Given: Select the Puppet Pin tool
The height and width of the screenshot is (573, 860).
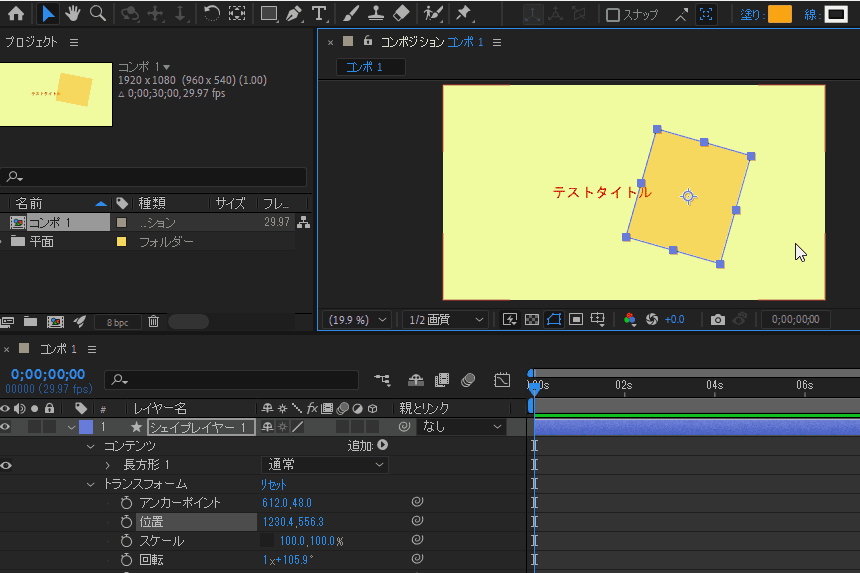Looking at the screenshot, I should point(463,13).
